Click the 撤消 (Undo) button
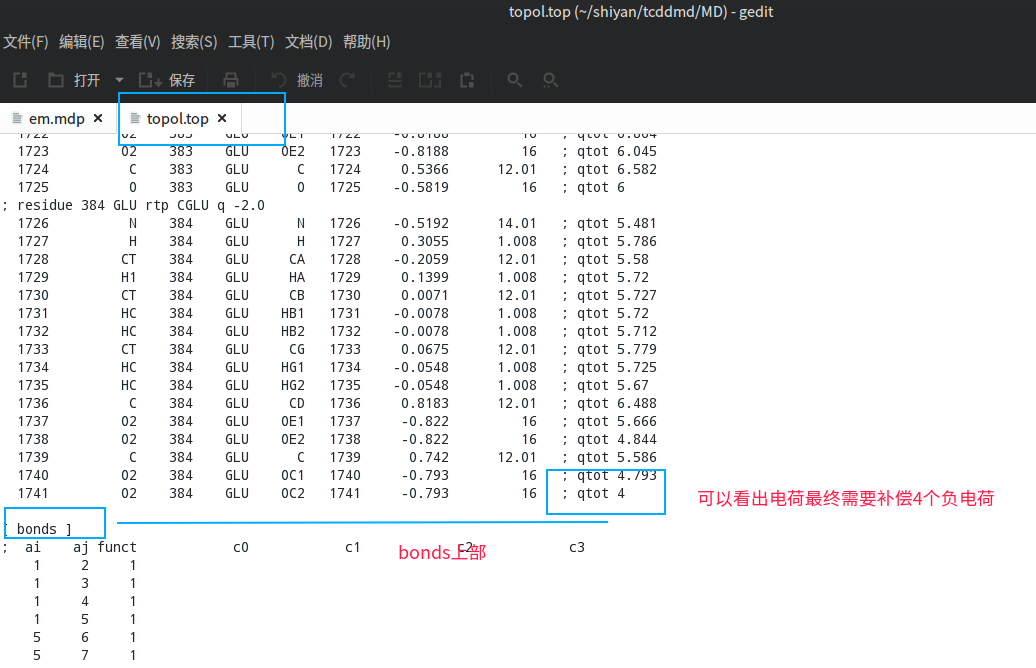Screen dimensions: 1036x668 point(297,80)
